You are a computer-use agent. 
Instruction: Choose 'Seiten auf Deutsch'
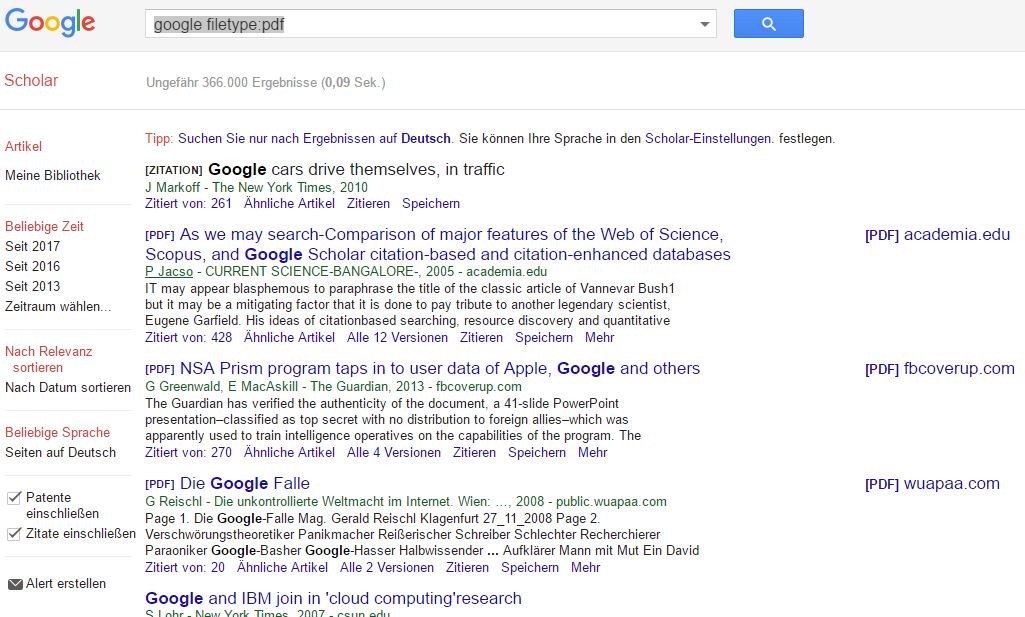(60, 452)
